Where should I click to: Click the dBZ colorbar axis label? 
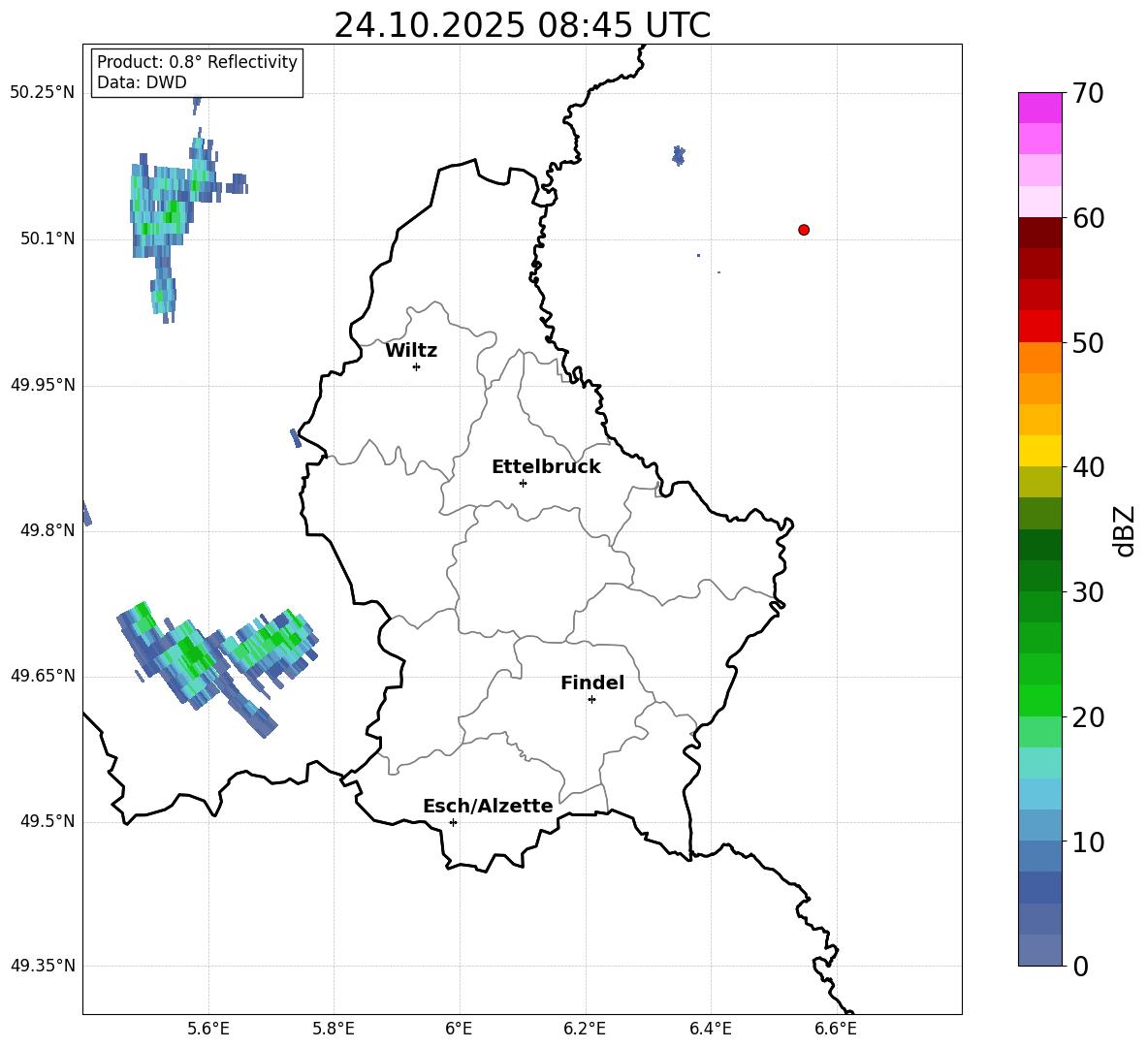point(1126,530)
